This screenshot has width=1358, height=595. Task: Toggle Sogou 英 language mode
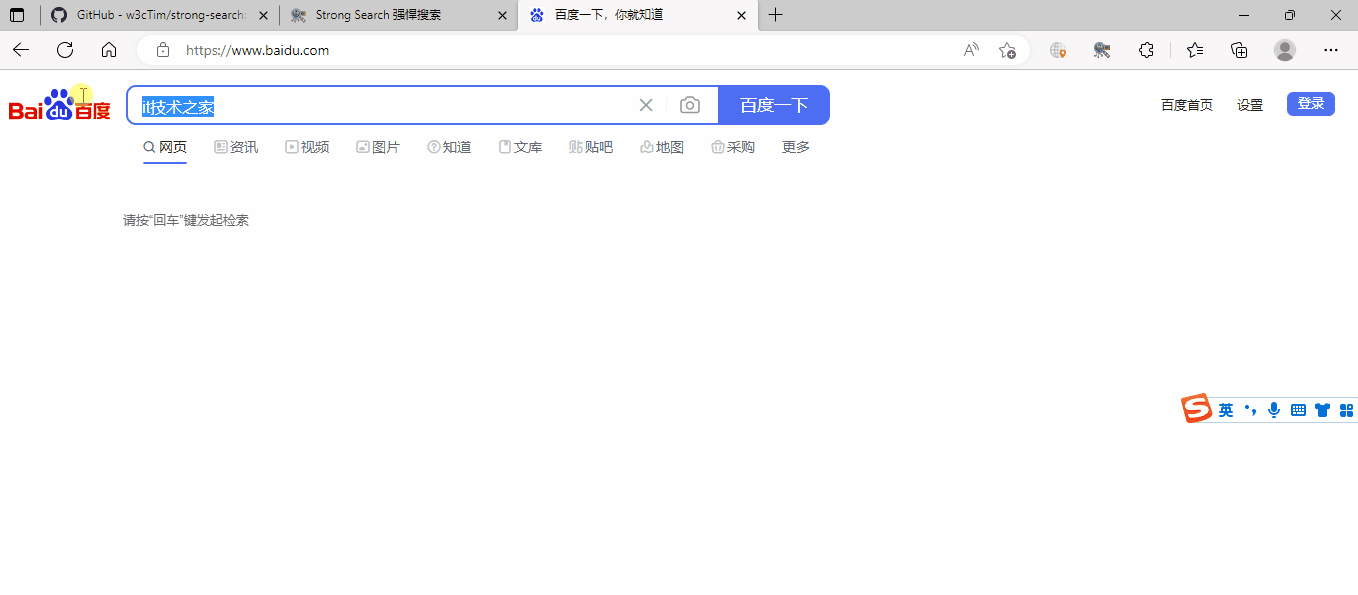pyautogui.click(x=1226, y=410)
